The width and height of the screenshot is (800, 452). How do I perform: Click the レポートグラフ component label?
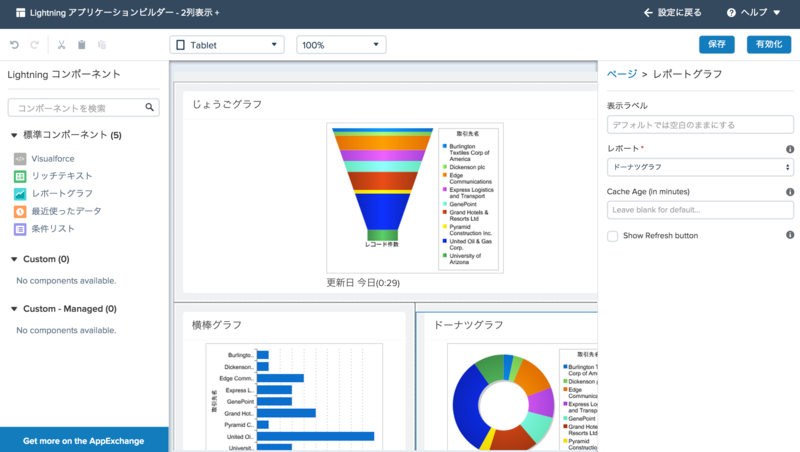click(62, 193)
